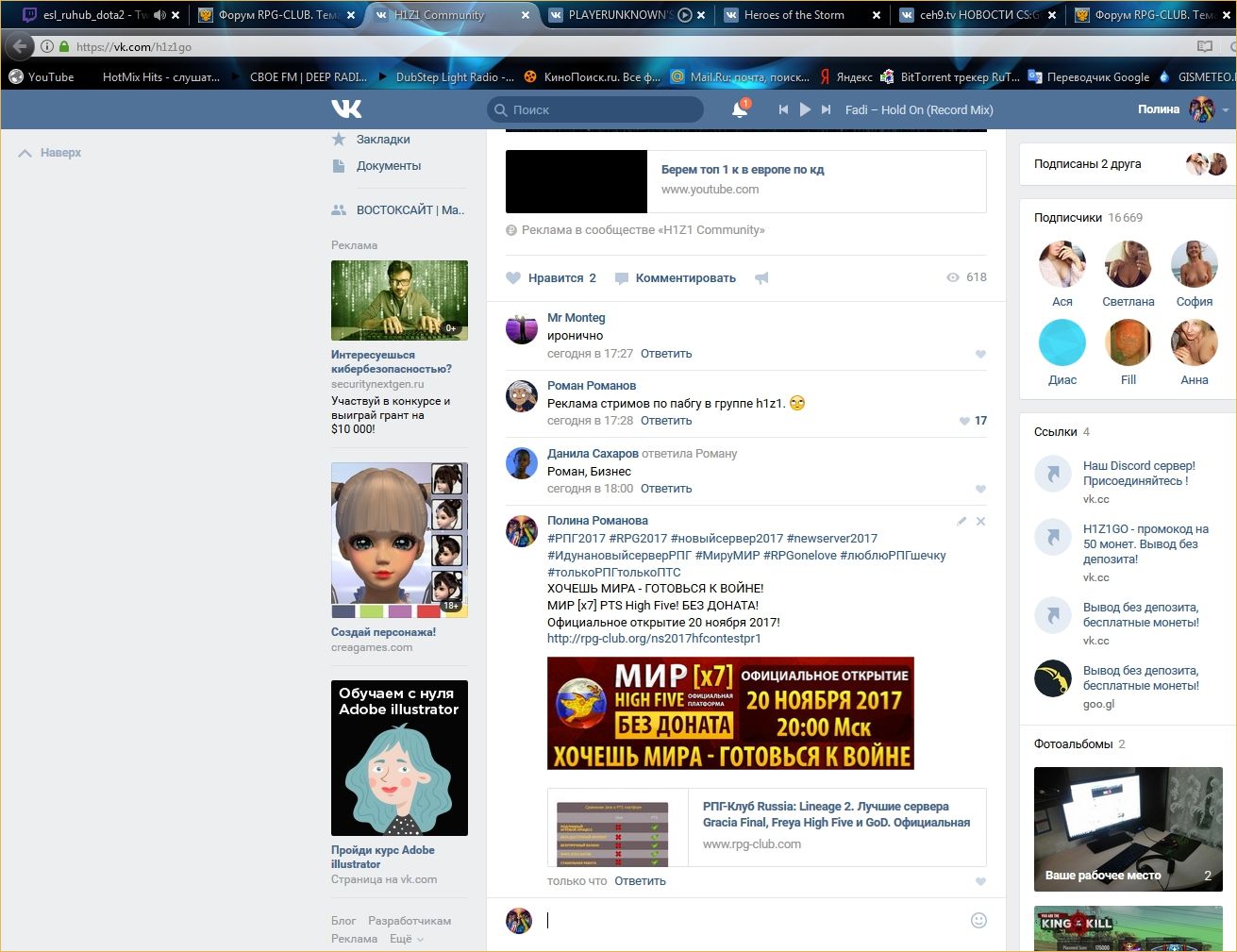1237x952 pixels.
Task: Play the Fadi – Hold On track
Action: click(x=805, y=109)
